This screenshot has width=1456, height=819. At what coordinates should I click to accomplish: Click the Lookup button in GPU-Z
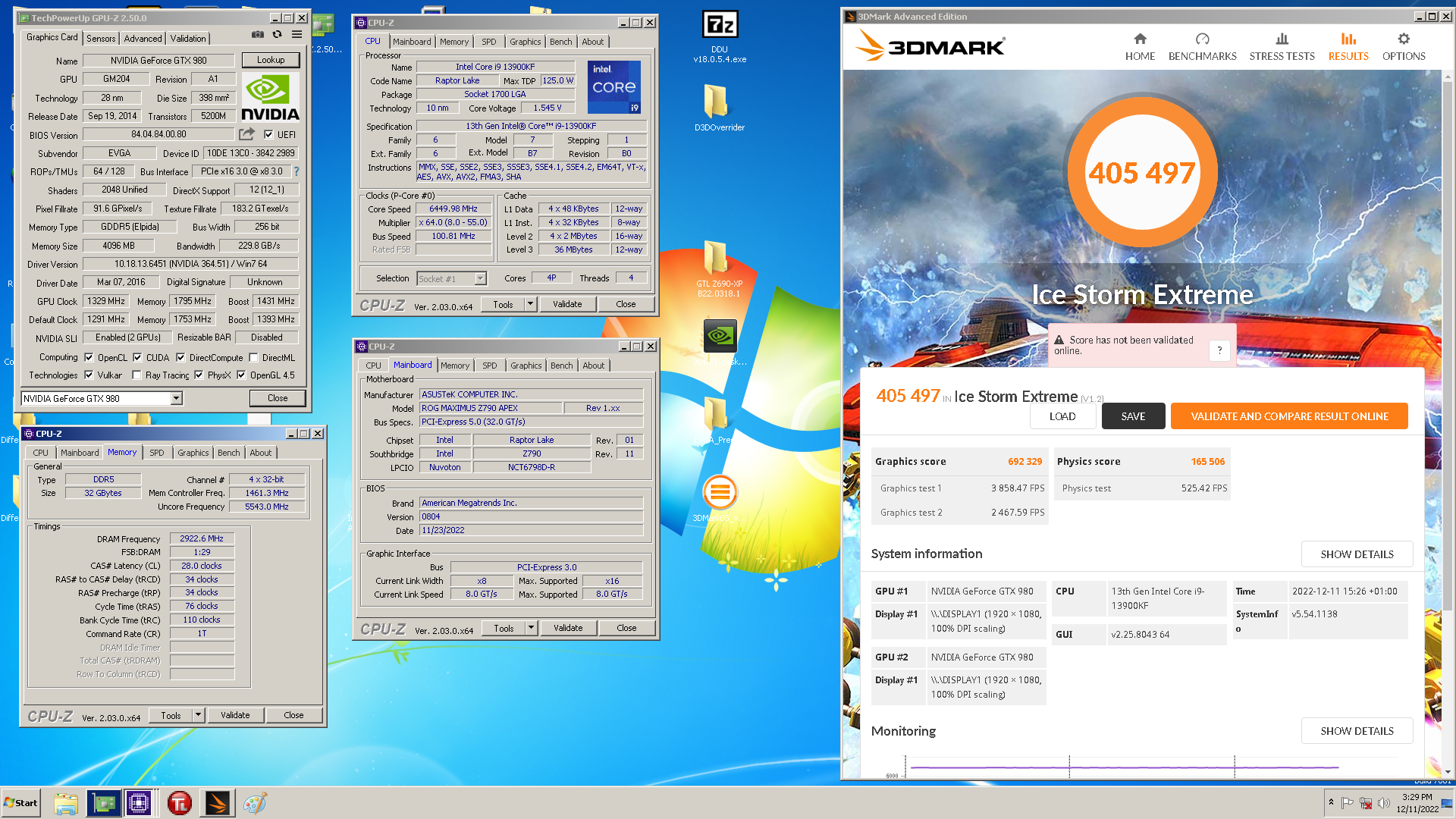coord(271,60)
